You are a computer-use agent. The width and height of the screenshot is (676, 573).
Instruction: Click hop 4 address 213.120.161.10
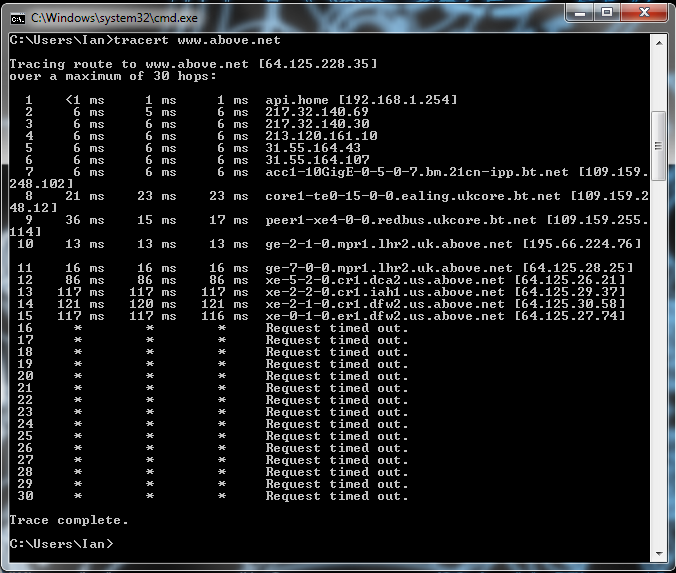pos(321,136)
